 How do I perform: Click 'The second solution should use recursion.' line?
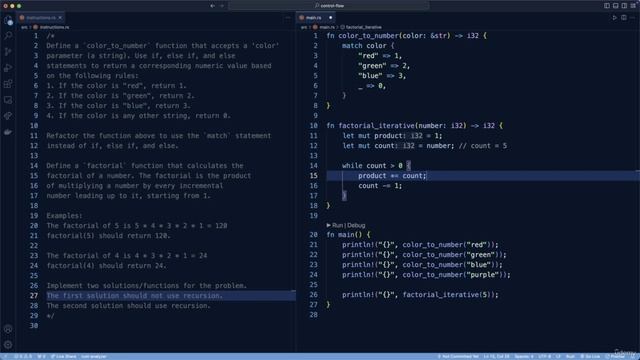[128, 306]
